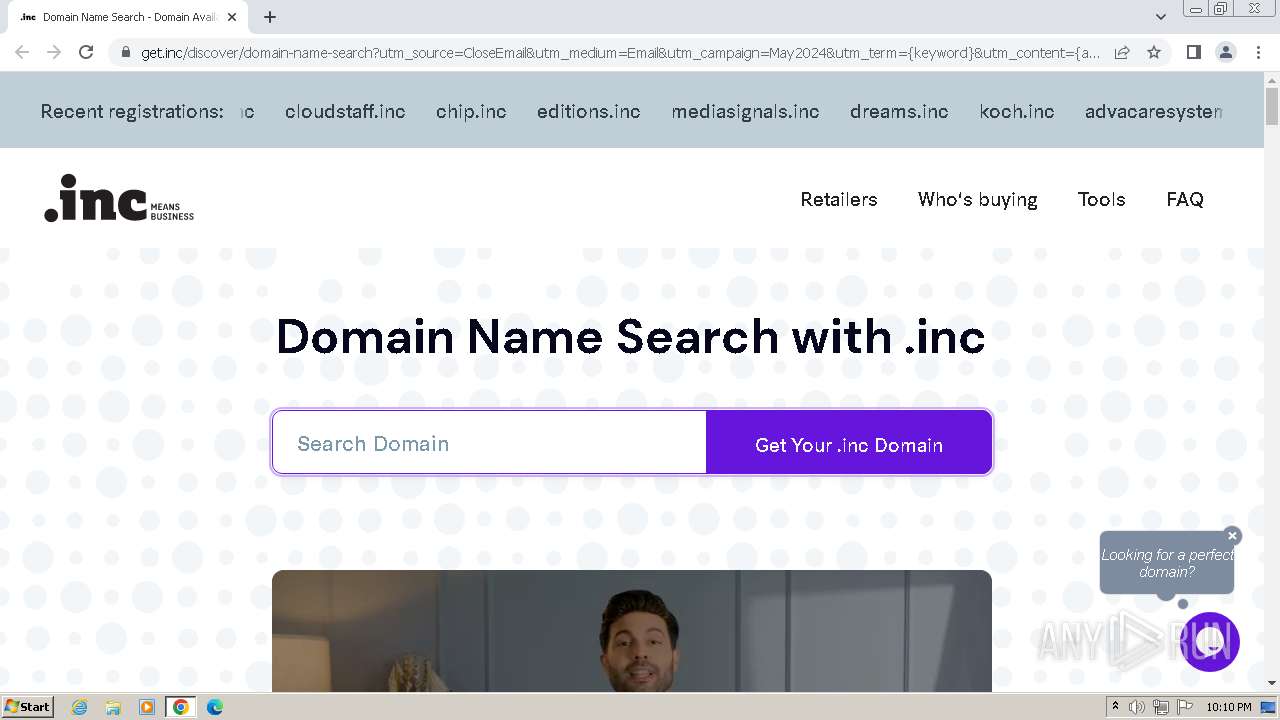This screenshot has height=720, width=1280.
Task: Open the Who's buying page
Action: 978,199
